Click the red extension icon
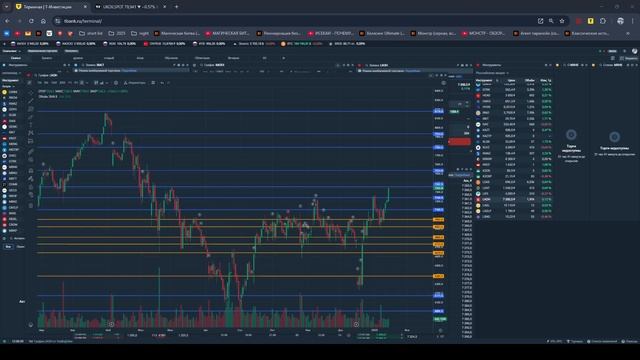This screenshot has width=640, height=360. [x=579, y=21]
